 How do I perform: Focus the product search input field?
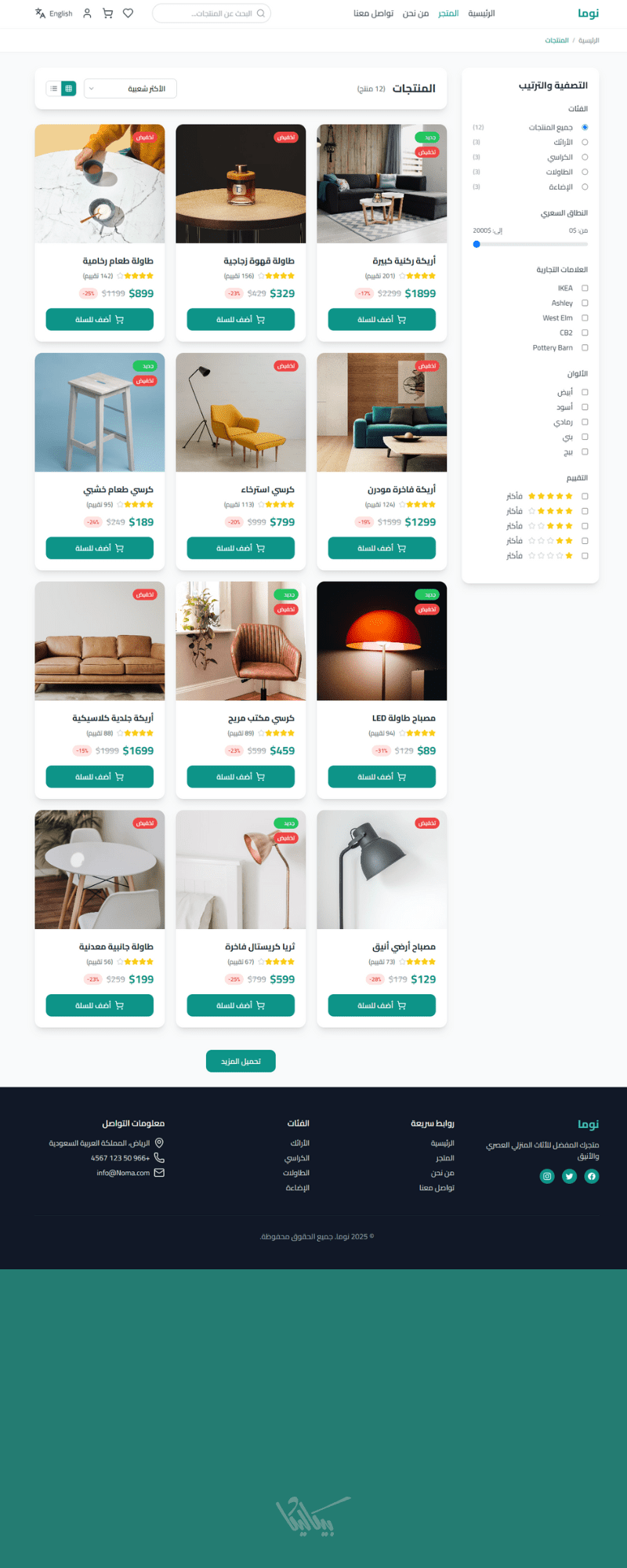212,13
